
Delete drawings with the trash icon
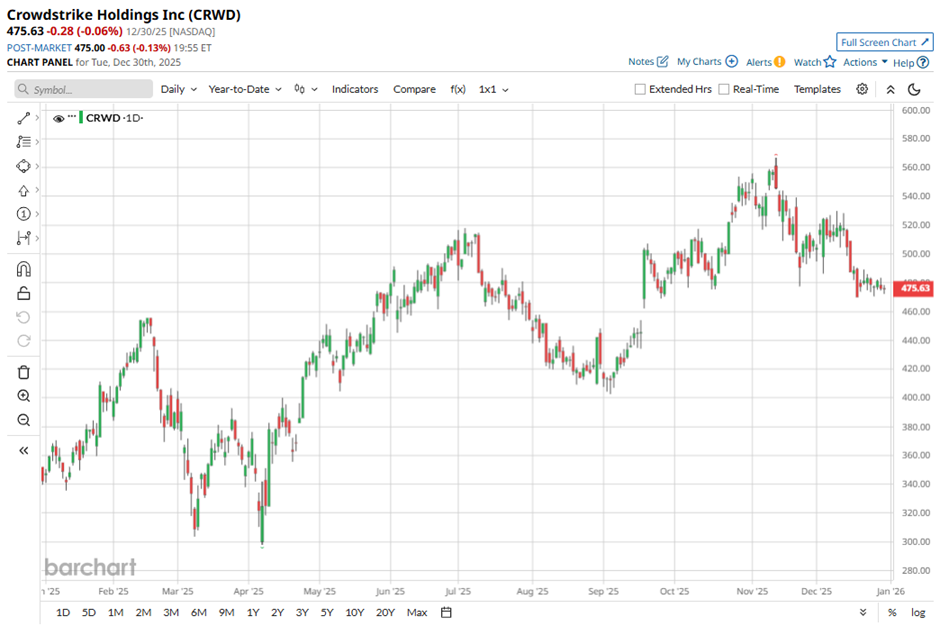coord(23,372)
